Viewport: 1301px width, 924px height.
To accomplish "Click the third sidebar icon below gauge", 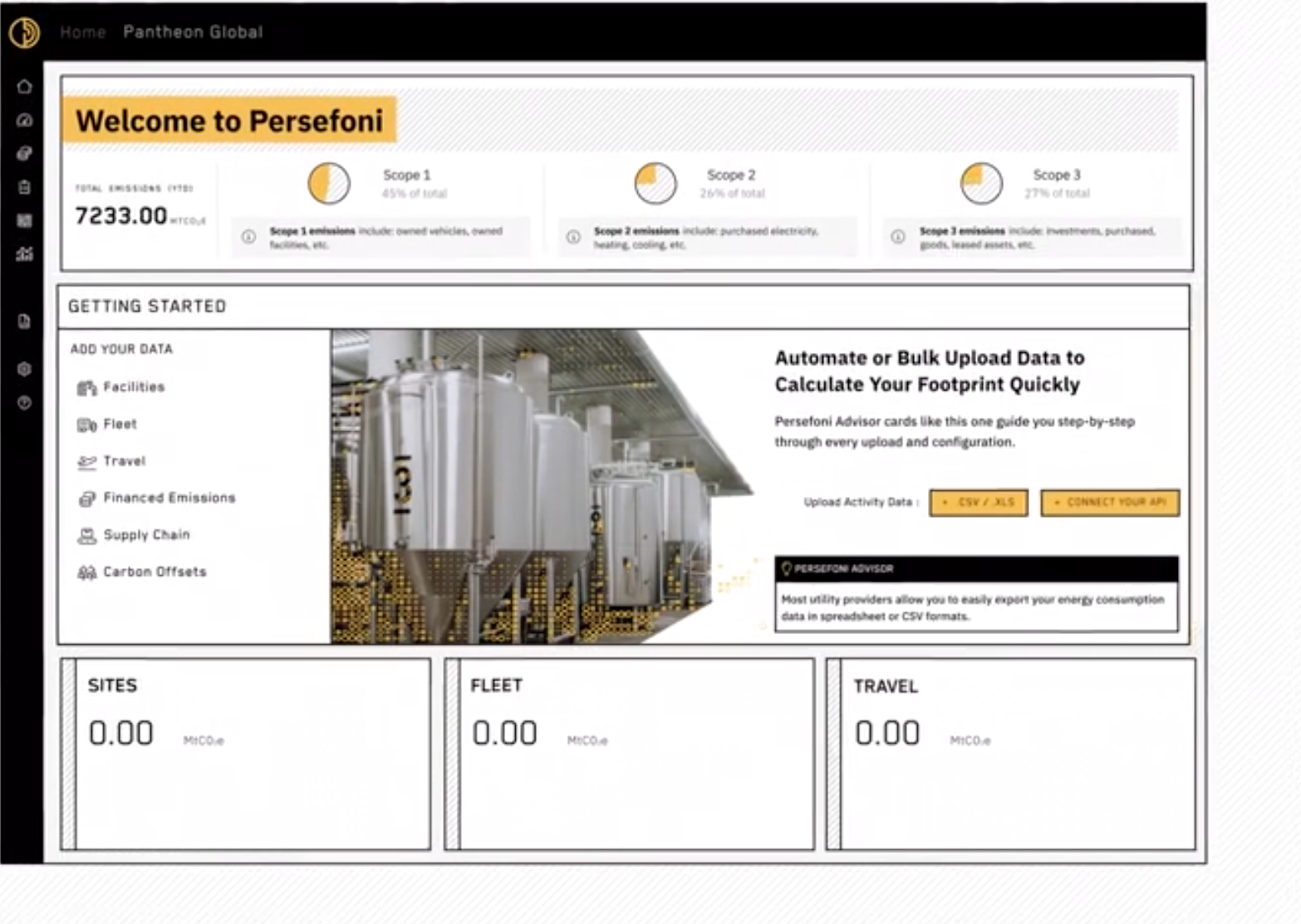I will click(24, 154).
